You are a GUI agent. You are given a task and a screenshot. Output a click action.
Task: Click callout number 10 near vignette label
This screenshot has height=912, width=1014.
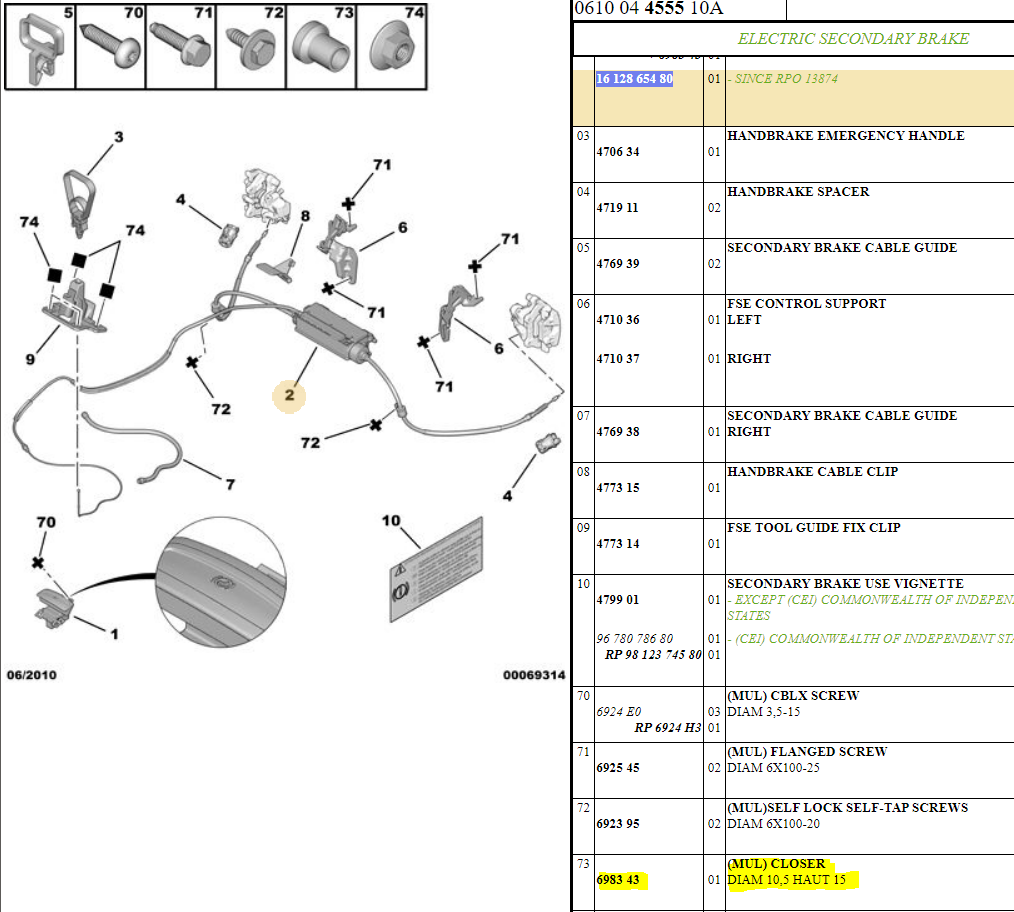[391, 520]
